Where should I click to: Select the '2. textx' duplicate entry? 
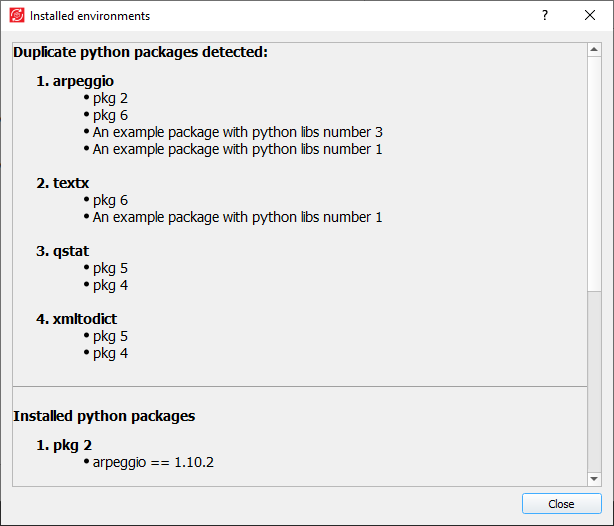pos(70,183)
